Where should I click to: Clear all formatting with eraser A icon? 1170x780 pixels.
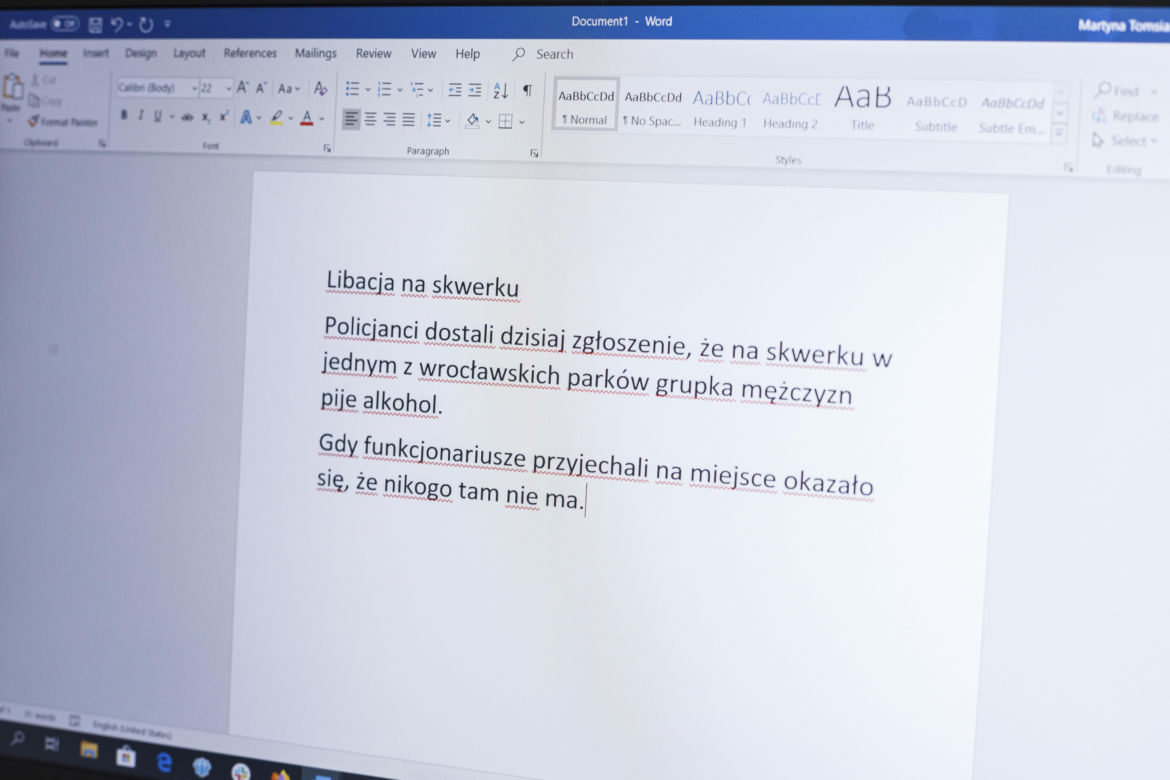[x=320, y=89]
